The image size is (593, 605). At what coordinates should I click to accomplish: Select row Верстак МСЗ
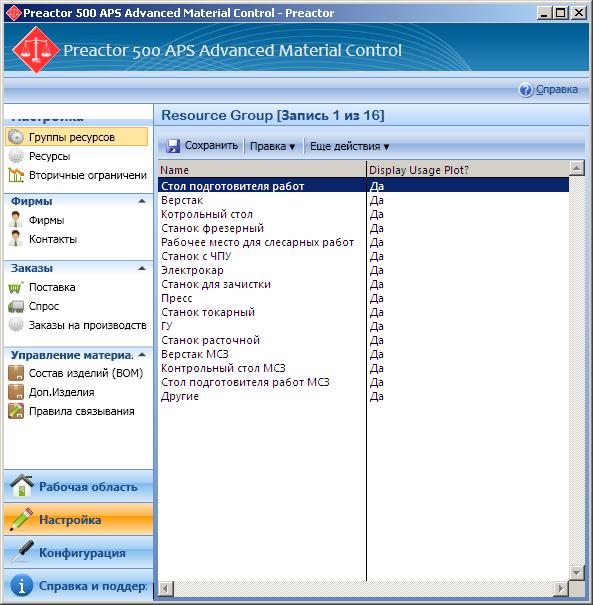[363, 354]
